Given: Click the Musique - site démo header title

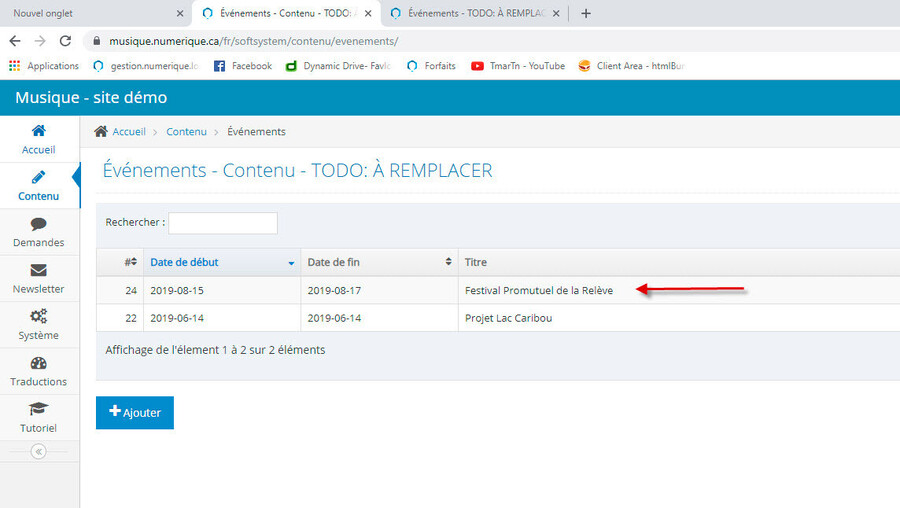Looking at the screenshot, I should pos(91,98).
